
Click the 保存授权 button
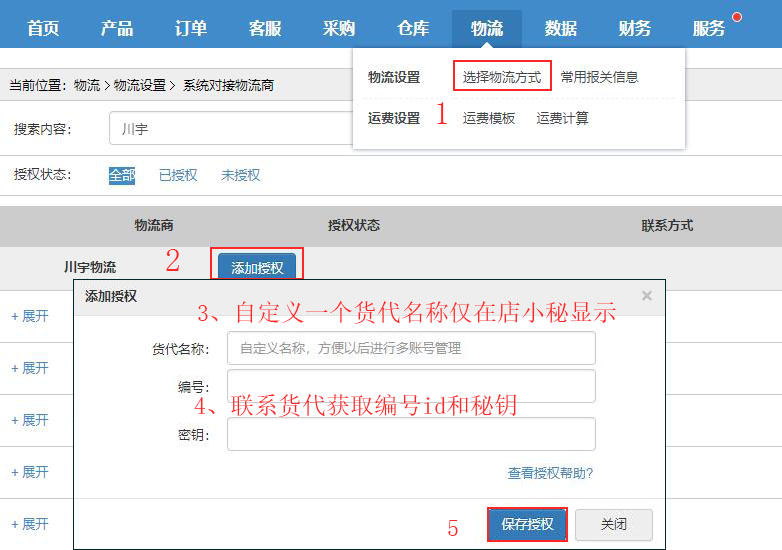click(x=527, y=524)
